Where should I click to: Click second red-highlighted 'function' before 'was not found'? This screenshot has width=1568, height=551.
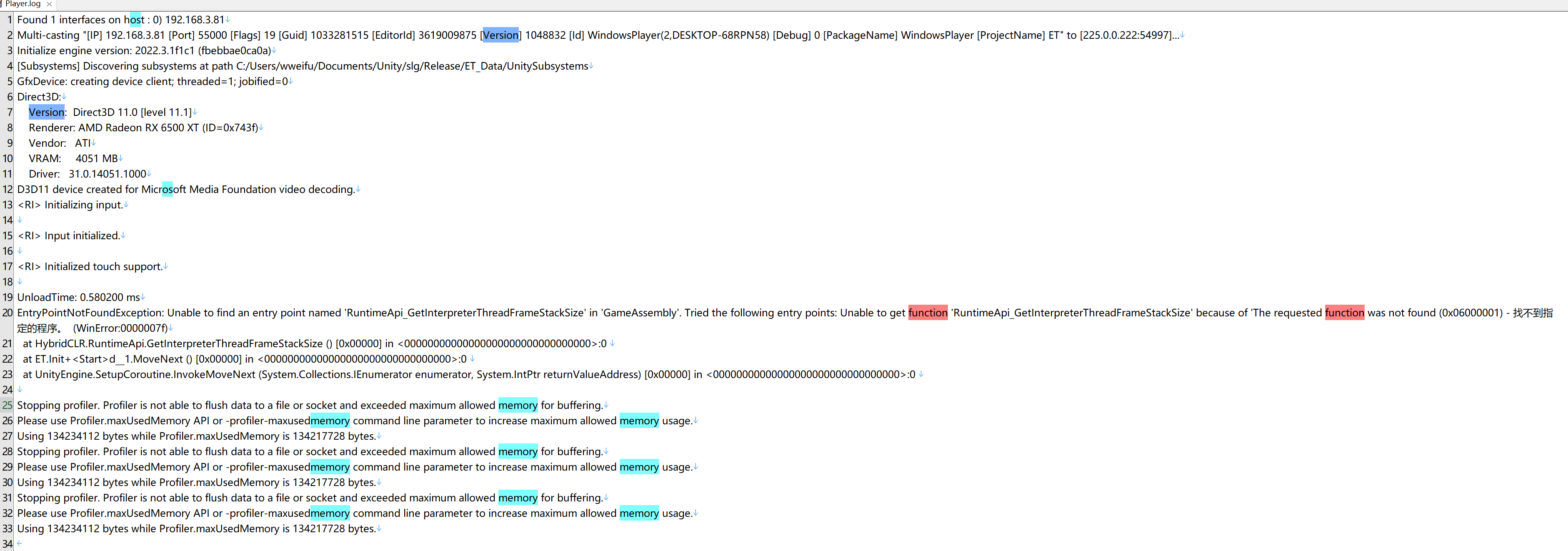(1345, 313)
